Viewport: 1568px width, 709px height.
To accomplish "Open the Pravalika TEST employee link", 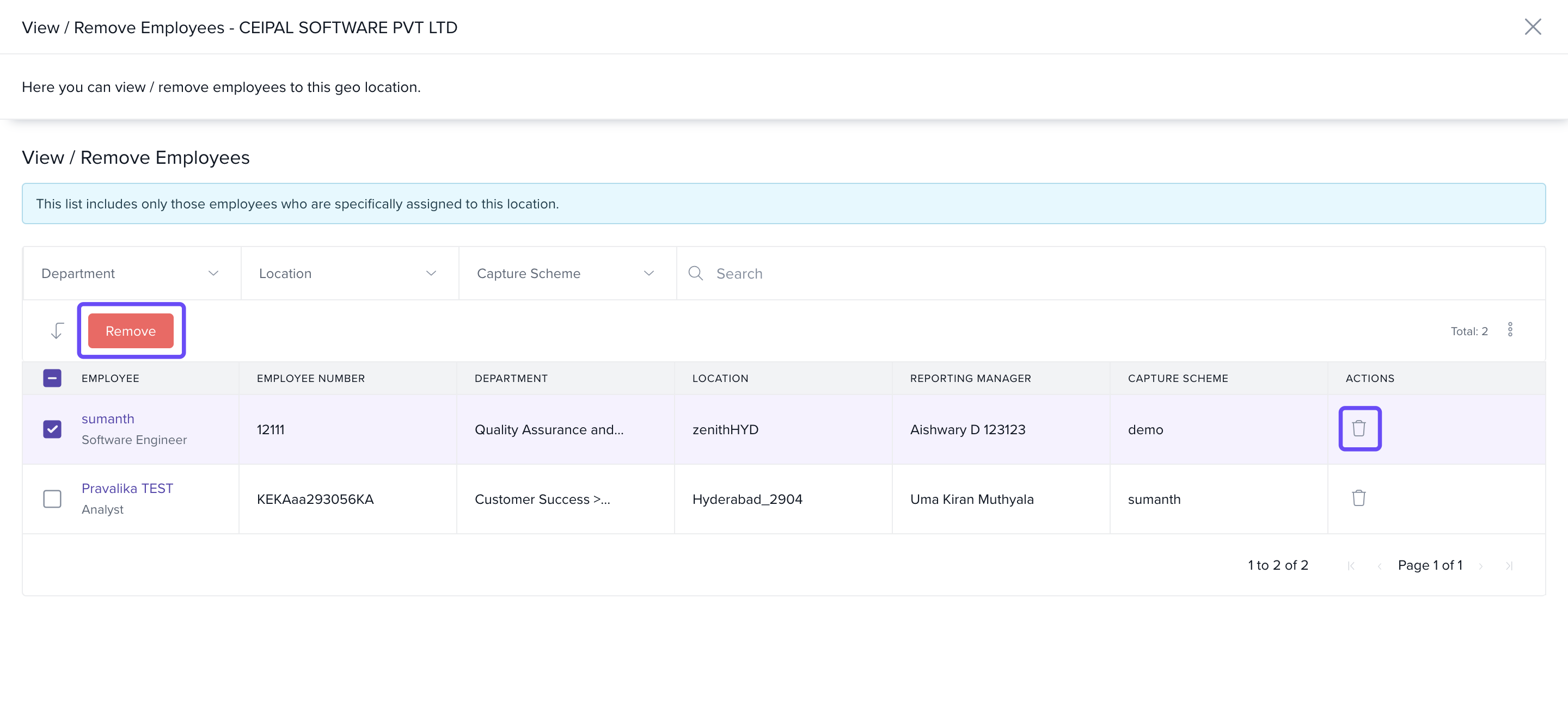I will tap(127, 488).
